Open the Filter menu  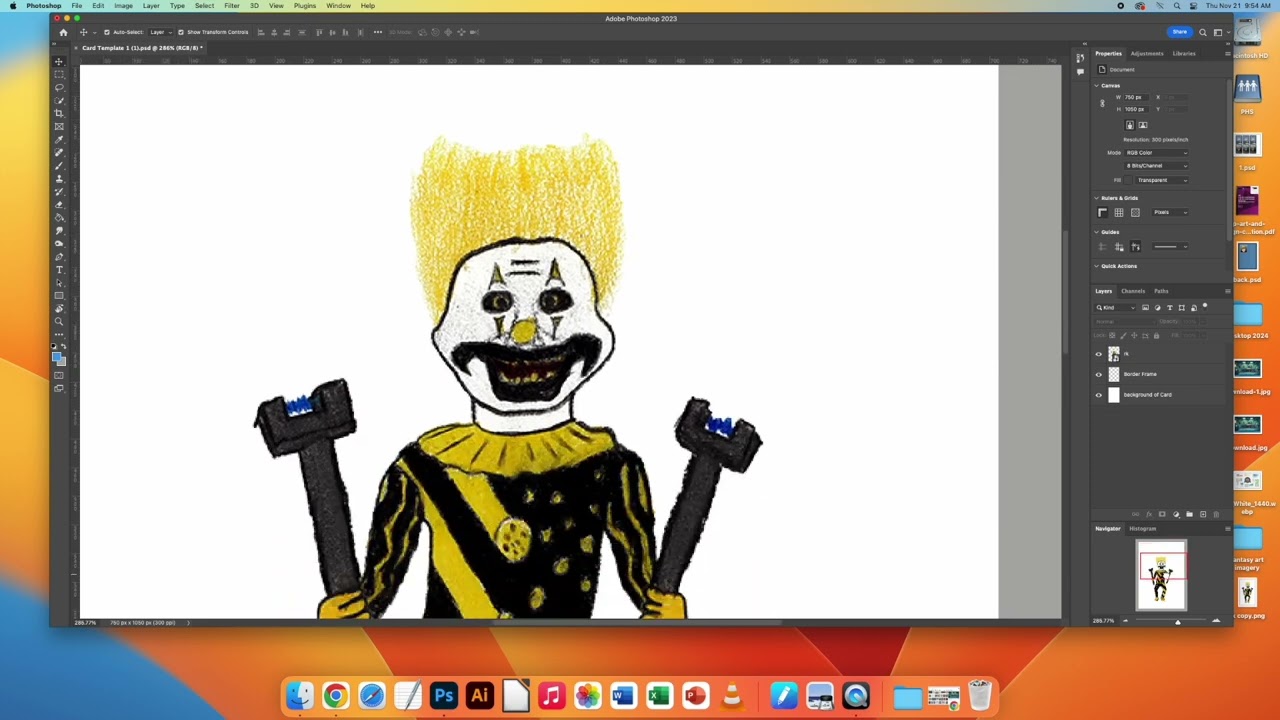[x=231, y=6]
